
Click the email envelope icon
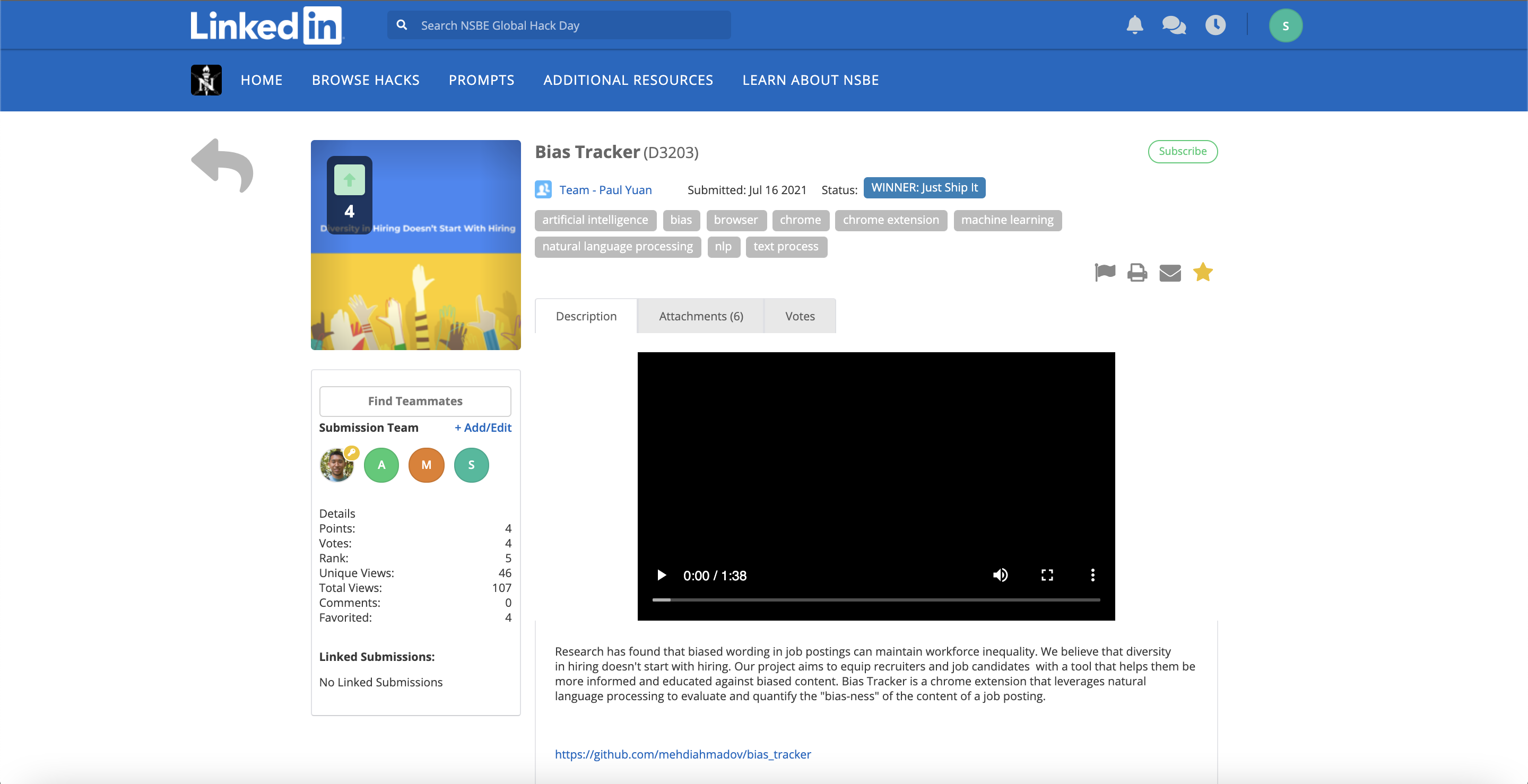point(1170,273)
